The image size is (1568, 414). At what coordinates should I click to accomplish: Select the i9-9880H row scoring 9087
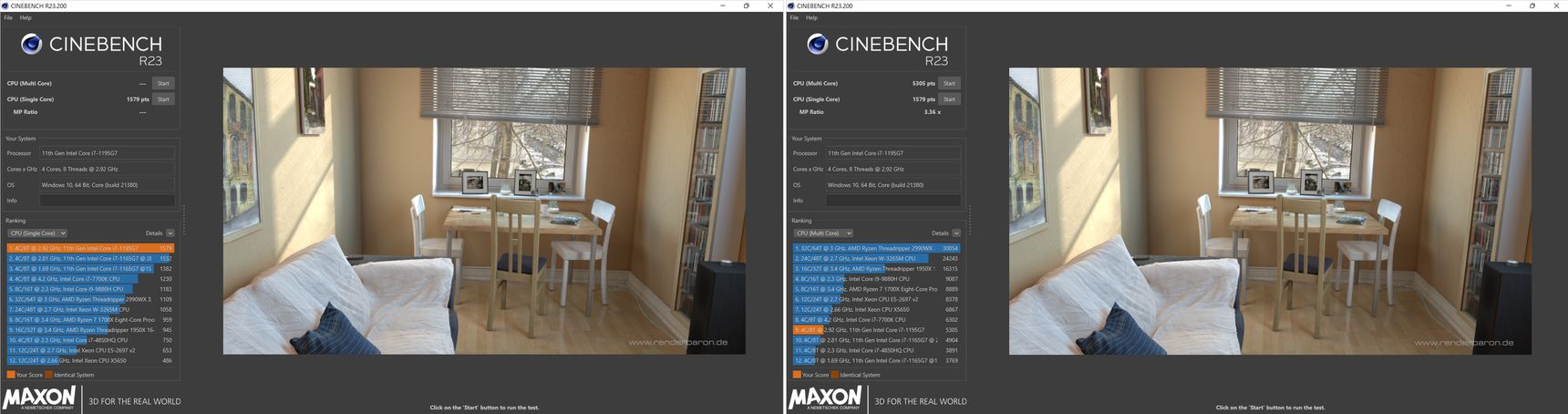coord(876,279)
